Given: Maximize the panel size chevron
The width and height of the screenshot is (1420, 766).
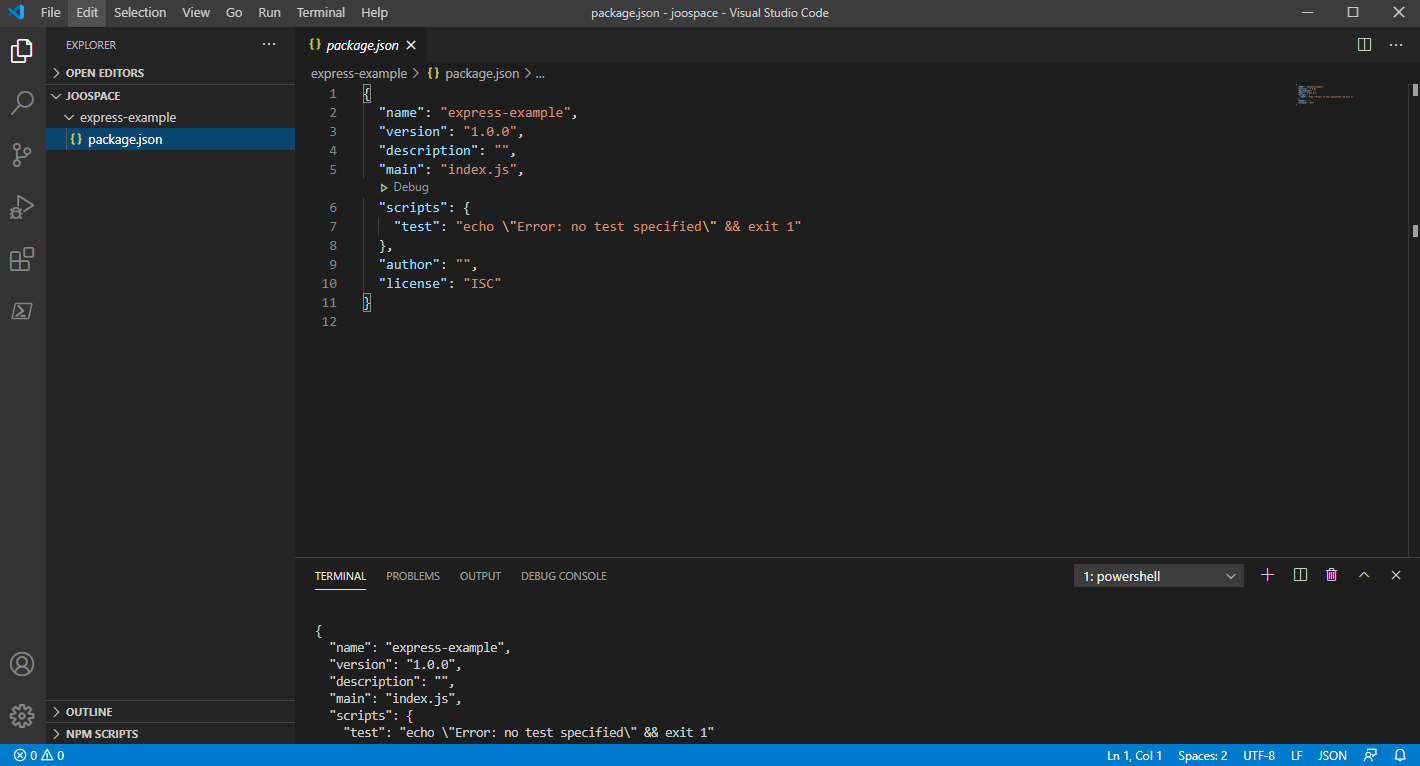Looking at the screenshot, I should (1363, 575).
